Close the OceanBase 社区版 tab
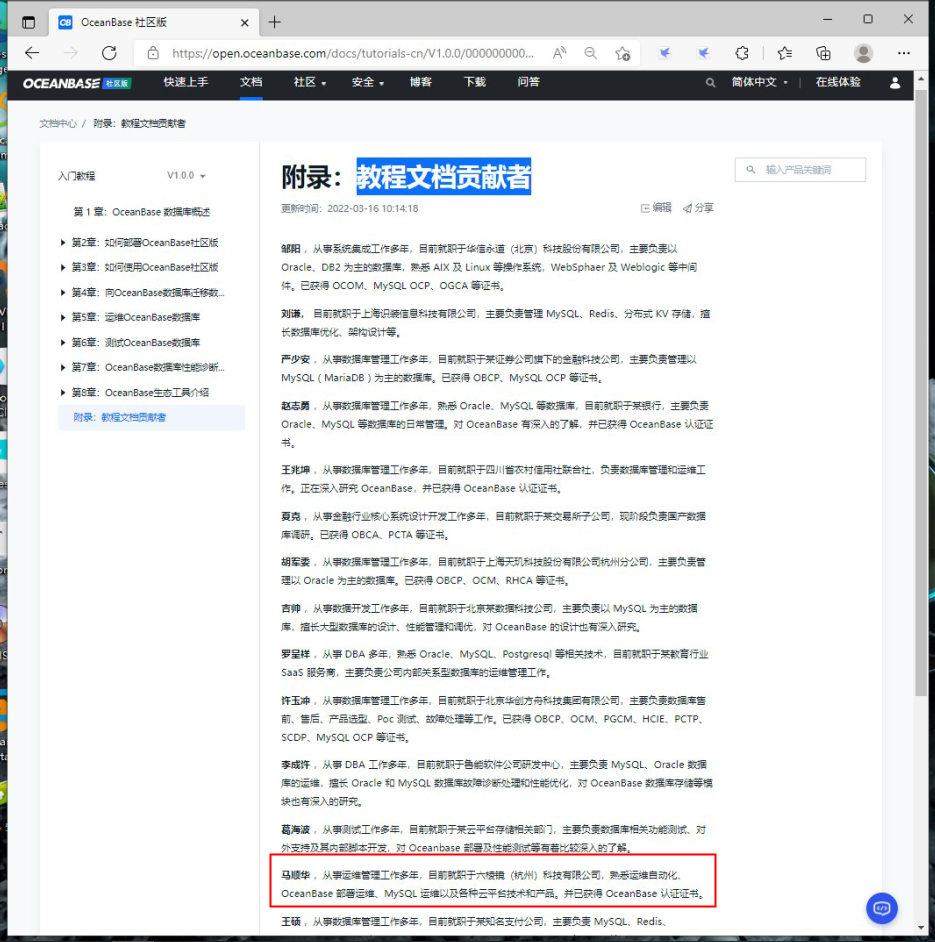935x942 pixels. pos(245,23)
